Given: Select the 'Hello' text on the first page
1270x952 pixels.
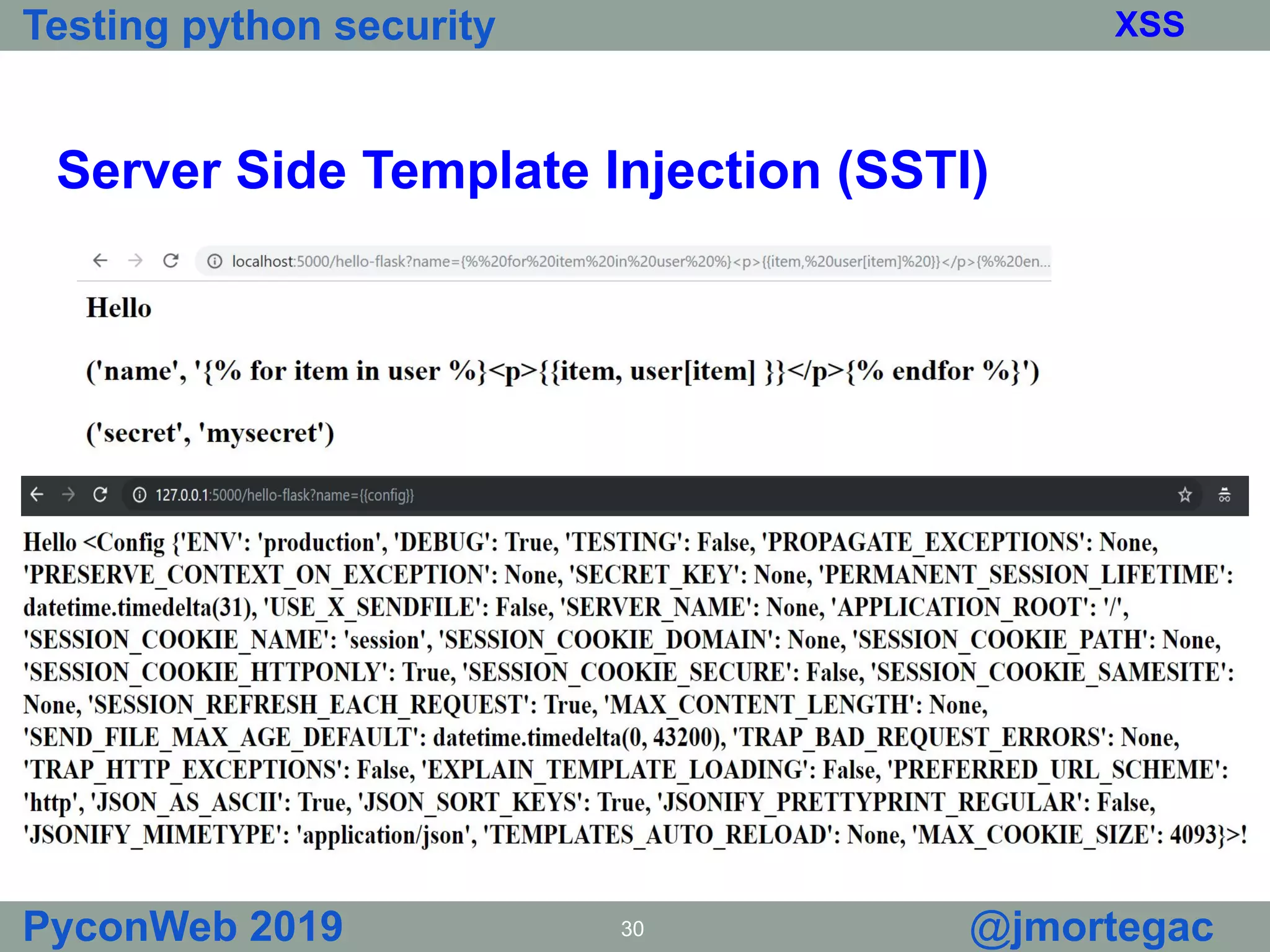Looking at the screenshot, I should 118,308.
